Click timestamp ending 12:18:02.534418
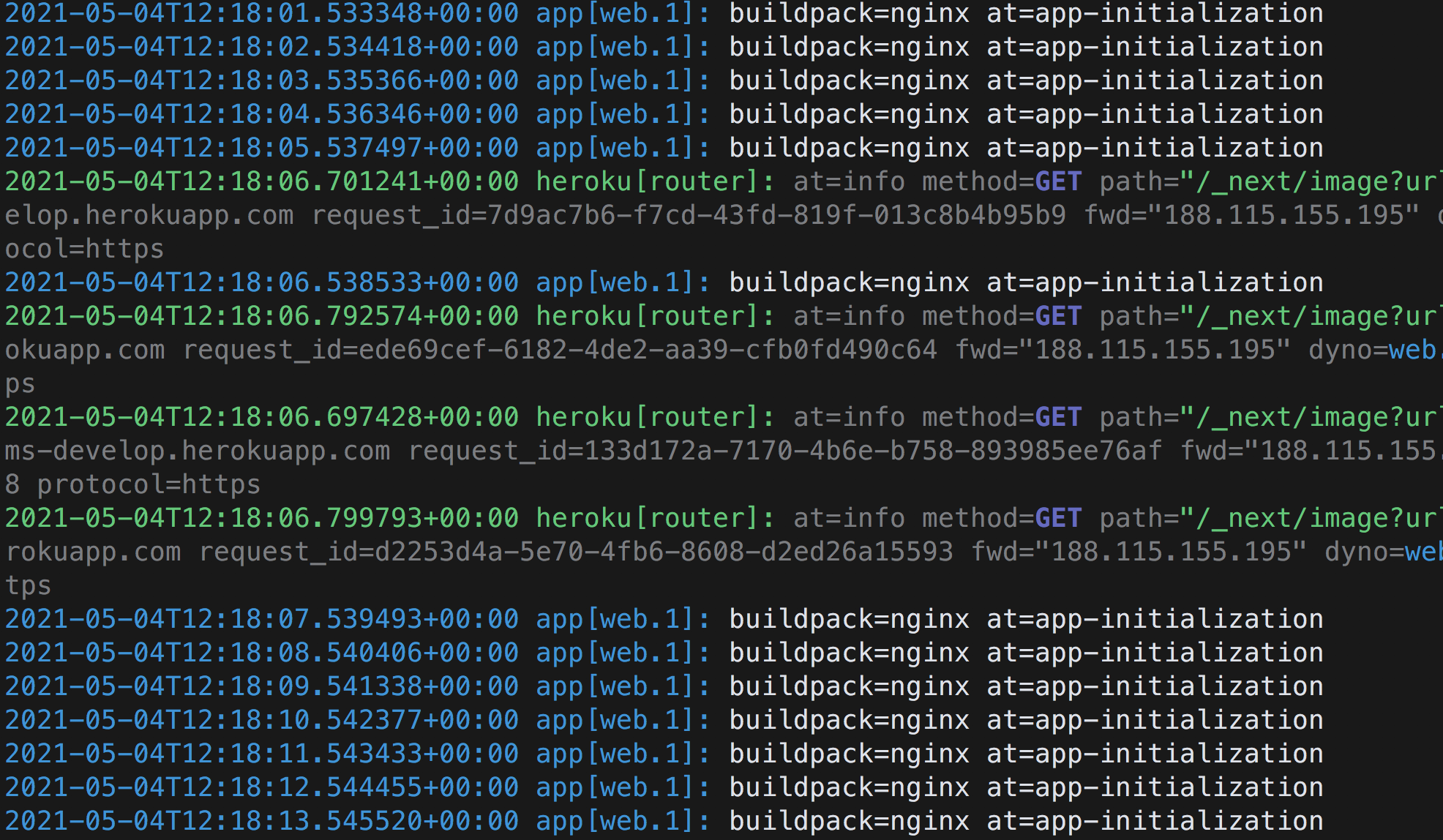Viewport: 1443px width, 840px height. pos(261,47)
